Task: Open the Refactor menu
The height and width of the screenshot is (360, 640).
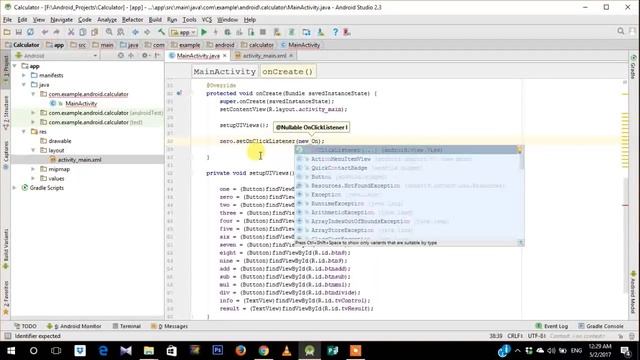Action: 133,20
